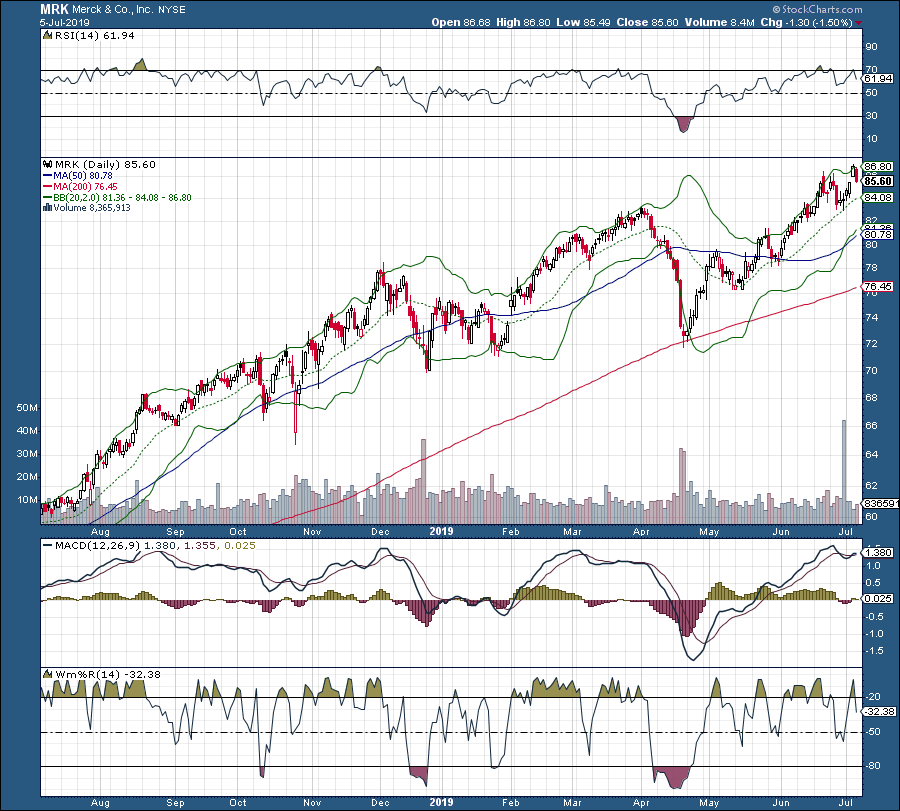
Task: Click the 'Close 85.60' header value
Action: [647, 22]
